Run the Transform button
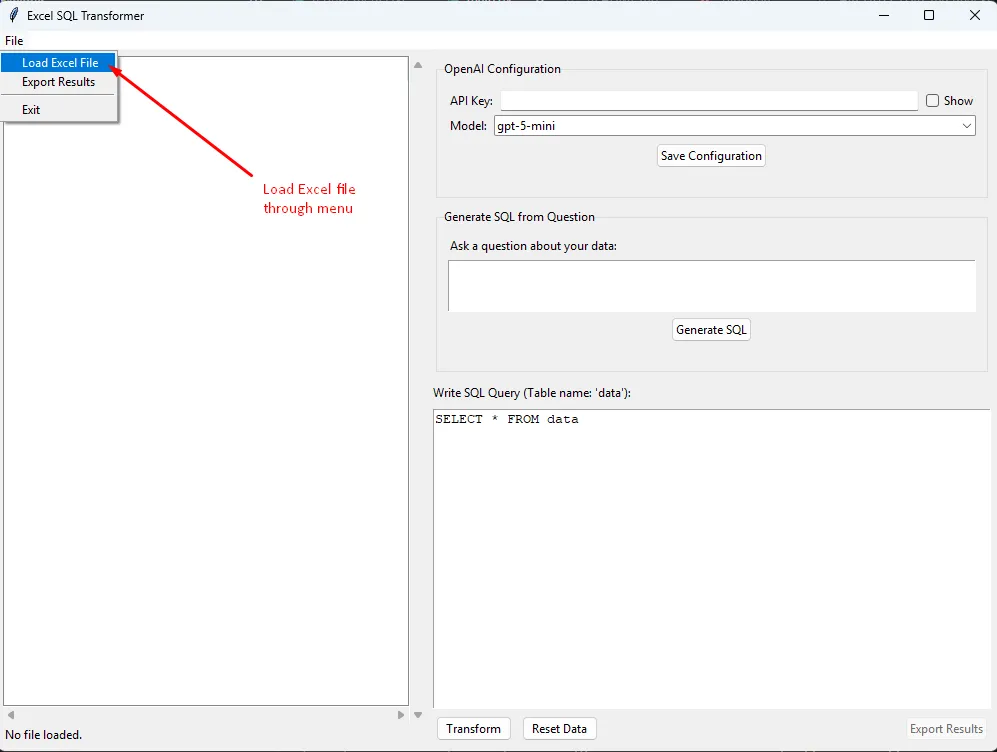Screen dimensions: 997x752 [473, 729]
